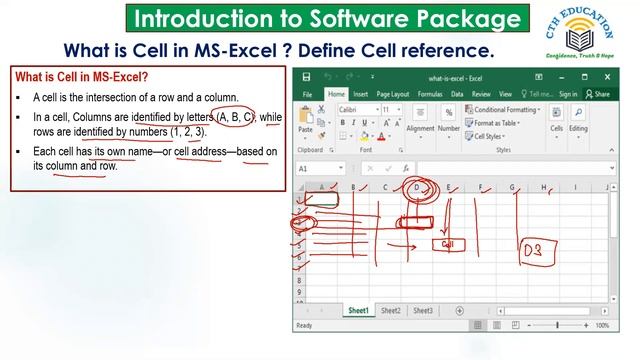The width and height of the screenshot is (640, 360).
Task: Click the Page Layout view icon
Action: (x=497, y=325)
